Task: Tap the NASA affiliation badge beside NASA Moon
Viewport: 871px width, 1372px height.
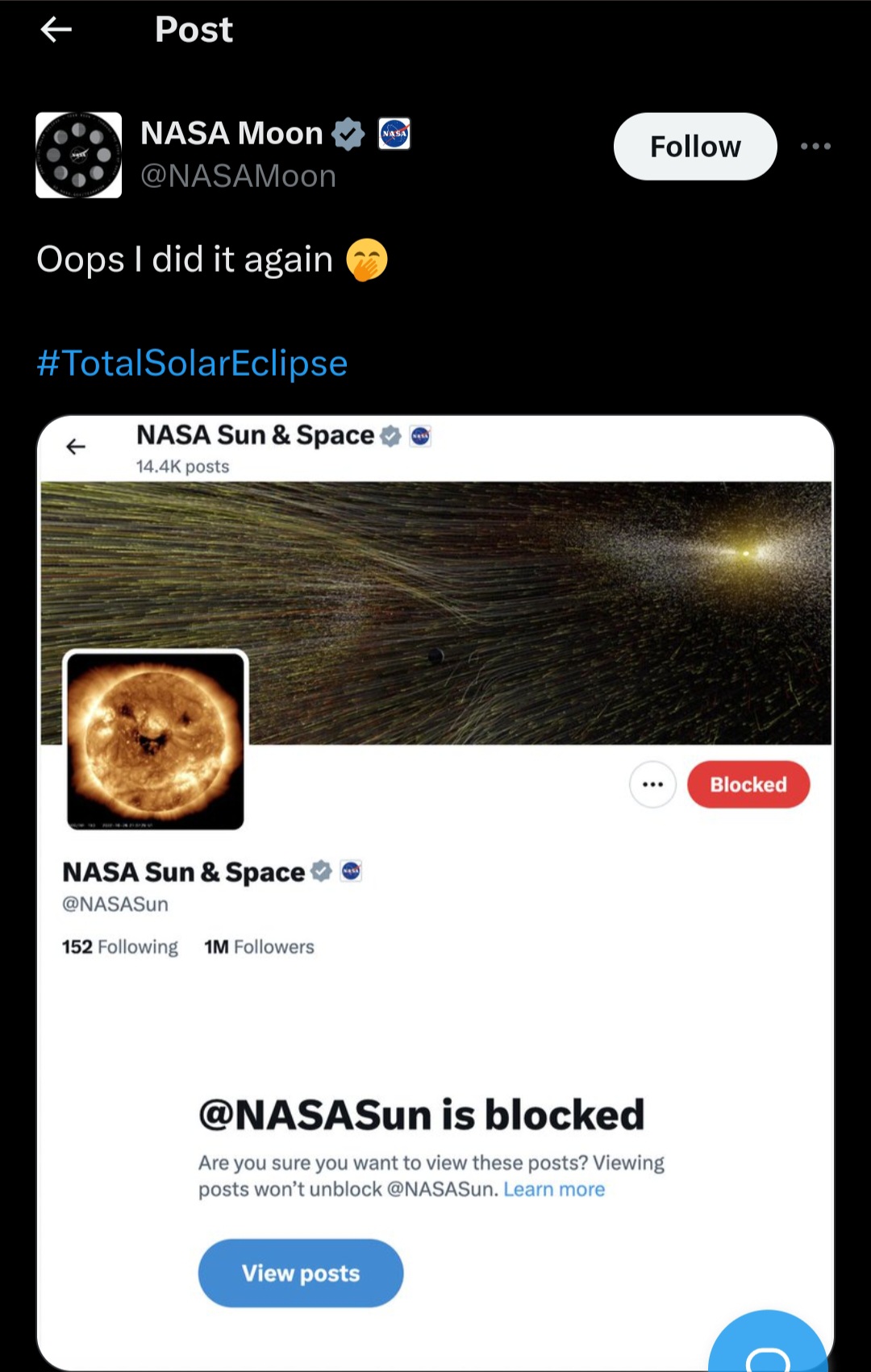Action: pyautogui.click(x=394, y=134)
